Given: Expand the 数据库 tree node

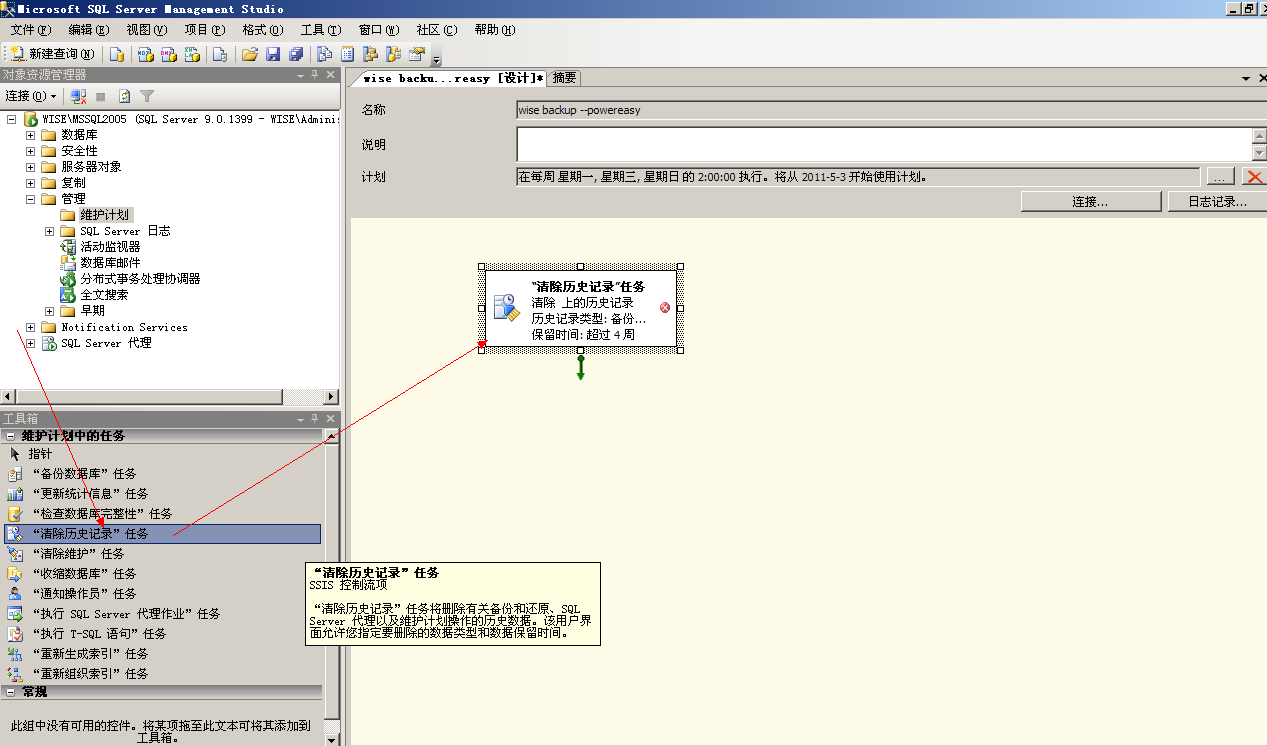Looking at the screenshot, I should coord(31,135).
